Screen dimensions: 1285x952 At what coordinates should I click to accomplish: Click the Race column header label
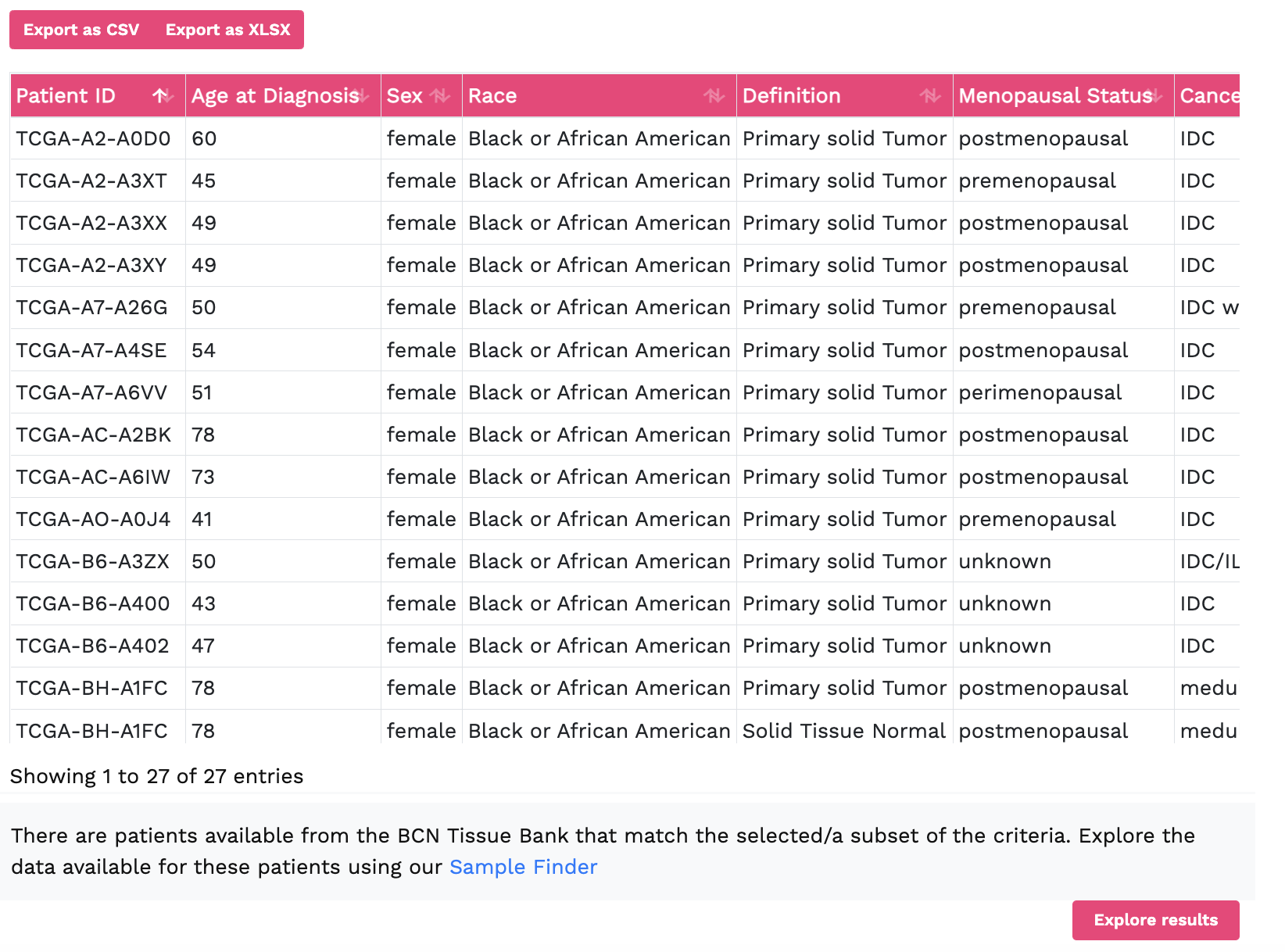492,95
